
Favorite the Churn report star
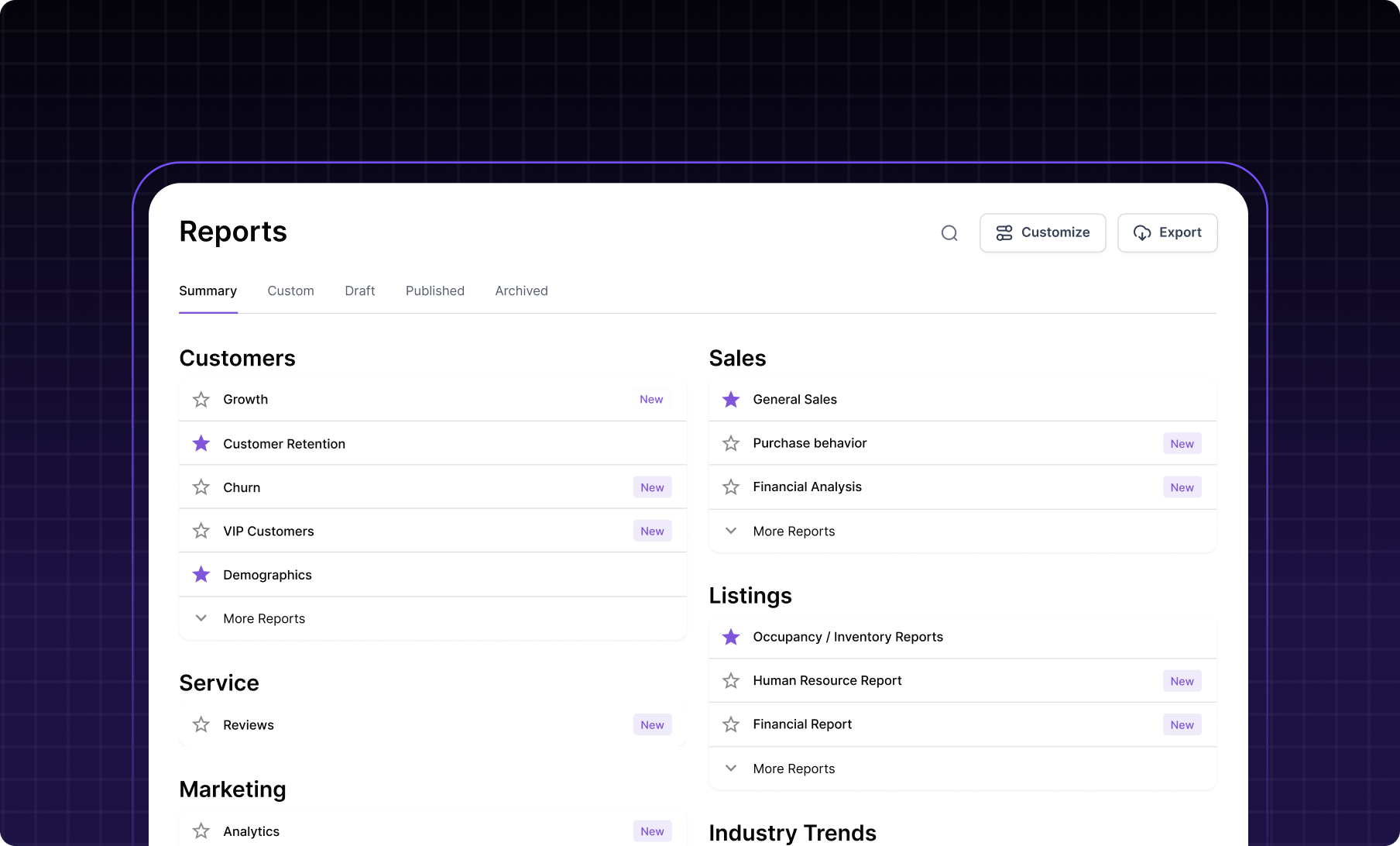[x=201, y=487]
